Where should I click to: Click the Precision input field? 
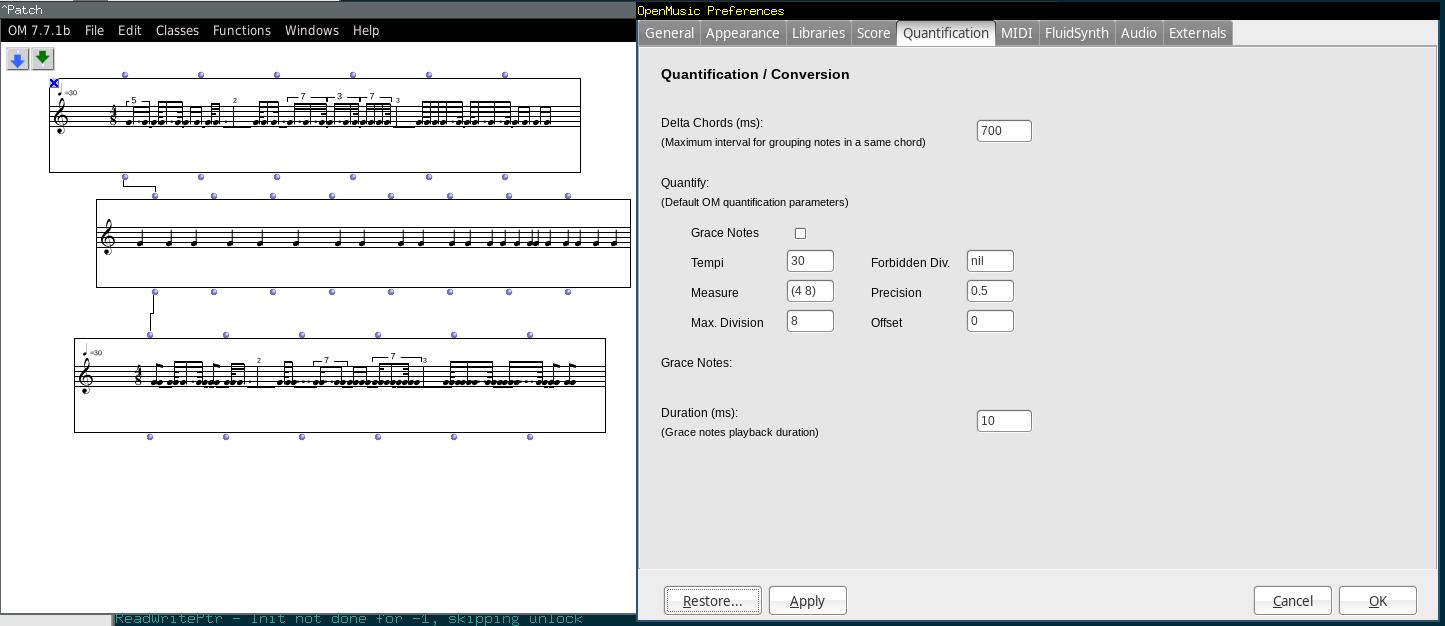pos(990,291)
